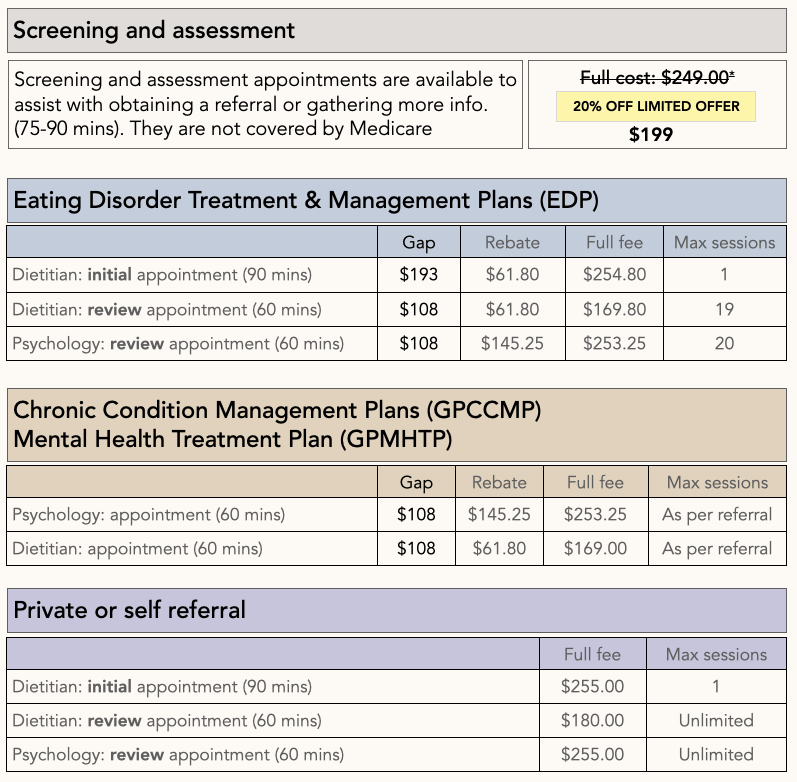This screenshot has width=797, height=782.
Task: Click the $169.80 full fee cell
Action: tap(615, 309)
